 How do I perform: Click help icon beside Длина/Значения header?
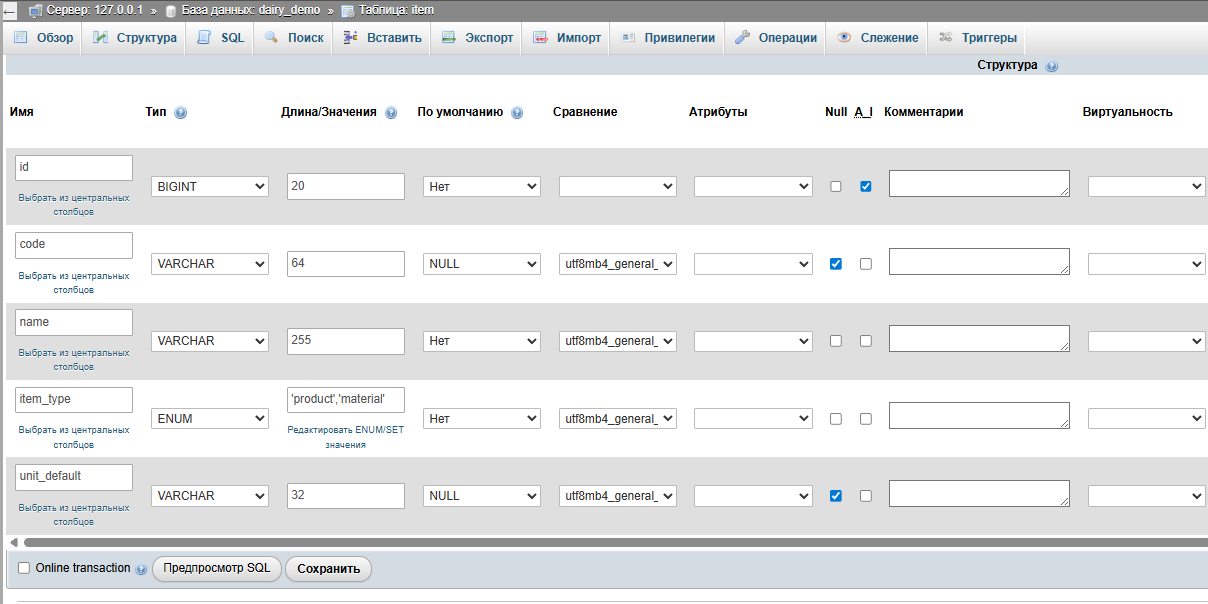[391, 113]
